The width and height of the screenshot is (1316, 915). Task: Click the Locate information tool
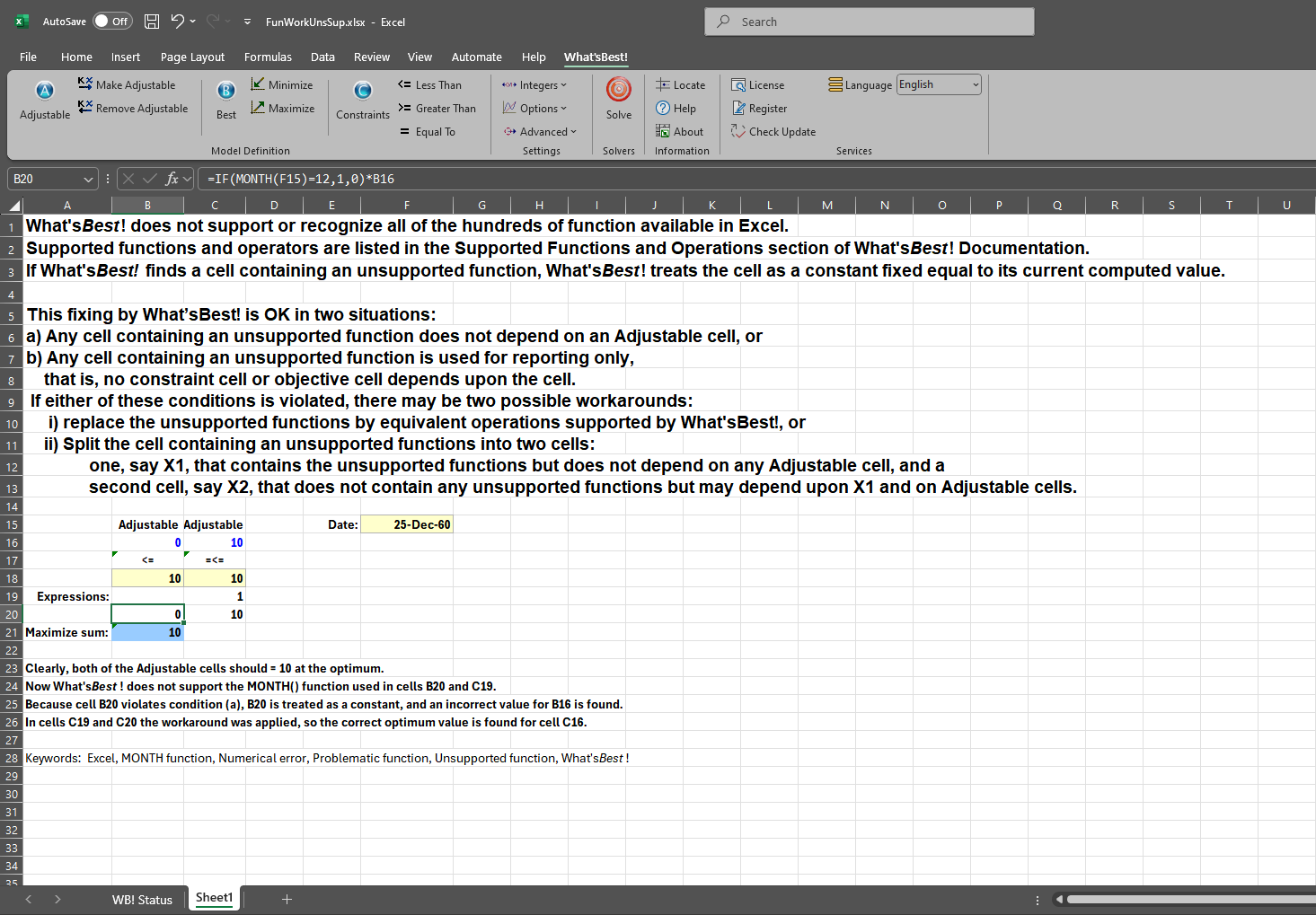pyautogui.click(x=680, y=84)
